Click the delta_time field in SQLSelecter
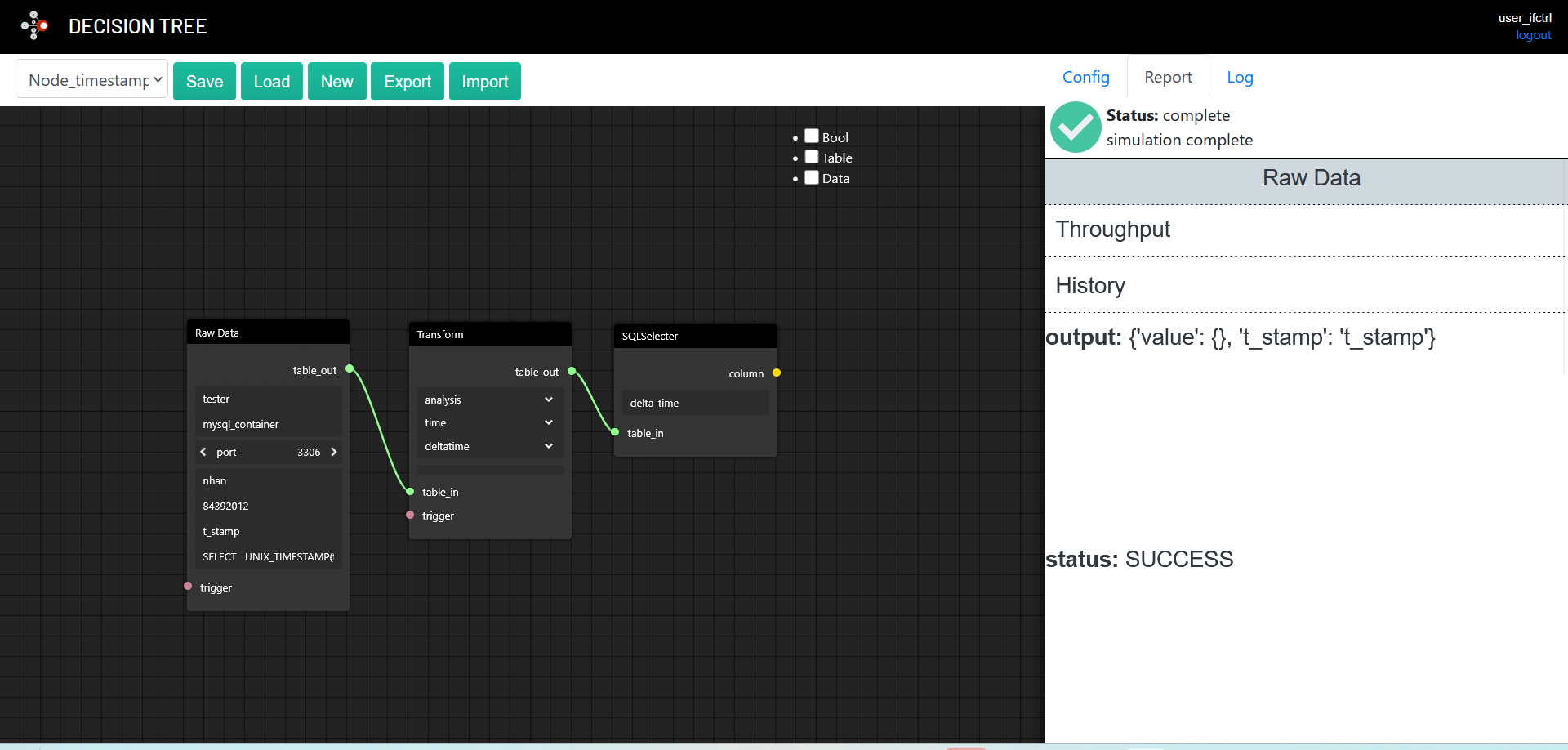The image size is (1568, 750). click(695, 403)
